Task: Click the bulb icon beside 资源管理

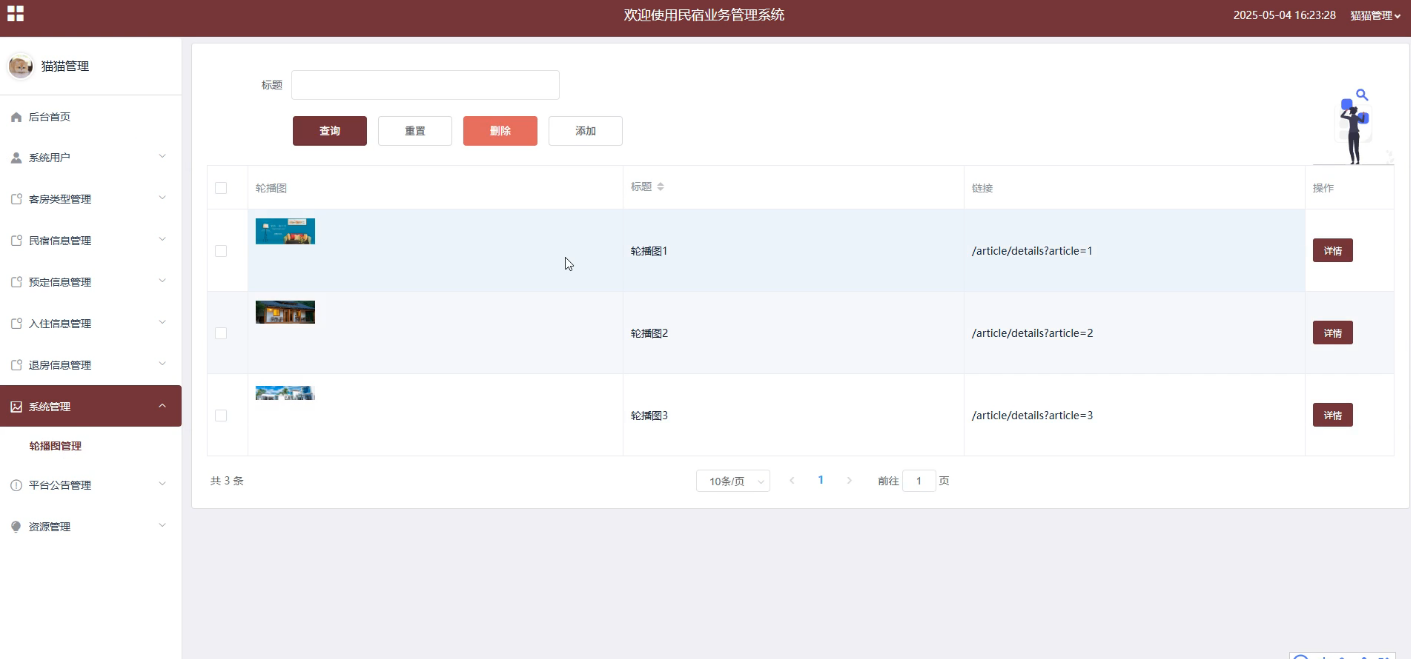Action: pyautogui.click(x=16, y=527)
